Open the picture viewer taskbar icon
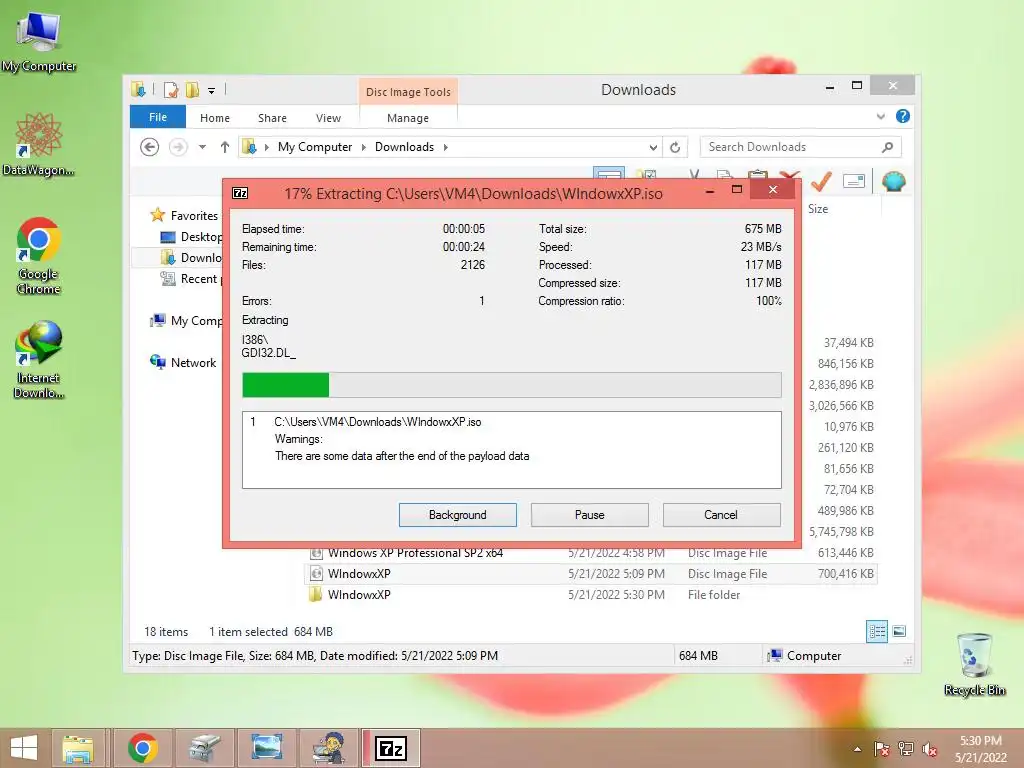 [266, 748]
